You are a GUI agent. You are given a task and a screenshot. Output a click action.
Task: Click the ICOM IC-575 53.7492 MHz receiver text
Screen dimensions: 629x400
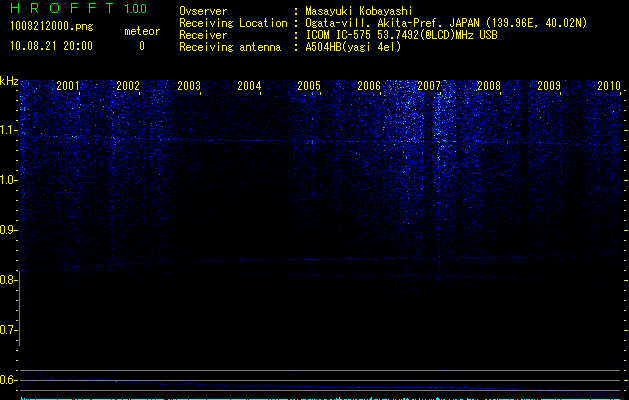pos(401,35)
